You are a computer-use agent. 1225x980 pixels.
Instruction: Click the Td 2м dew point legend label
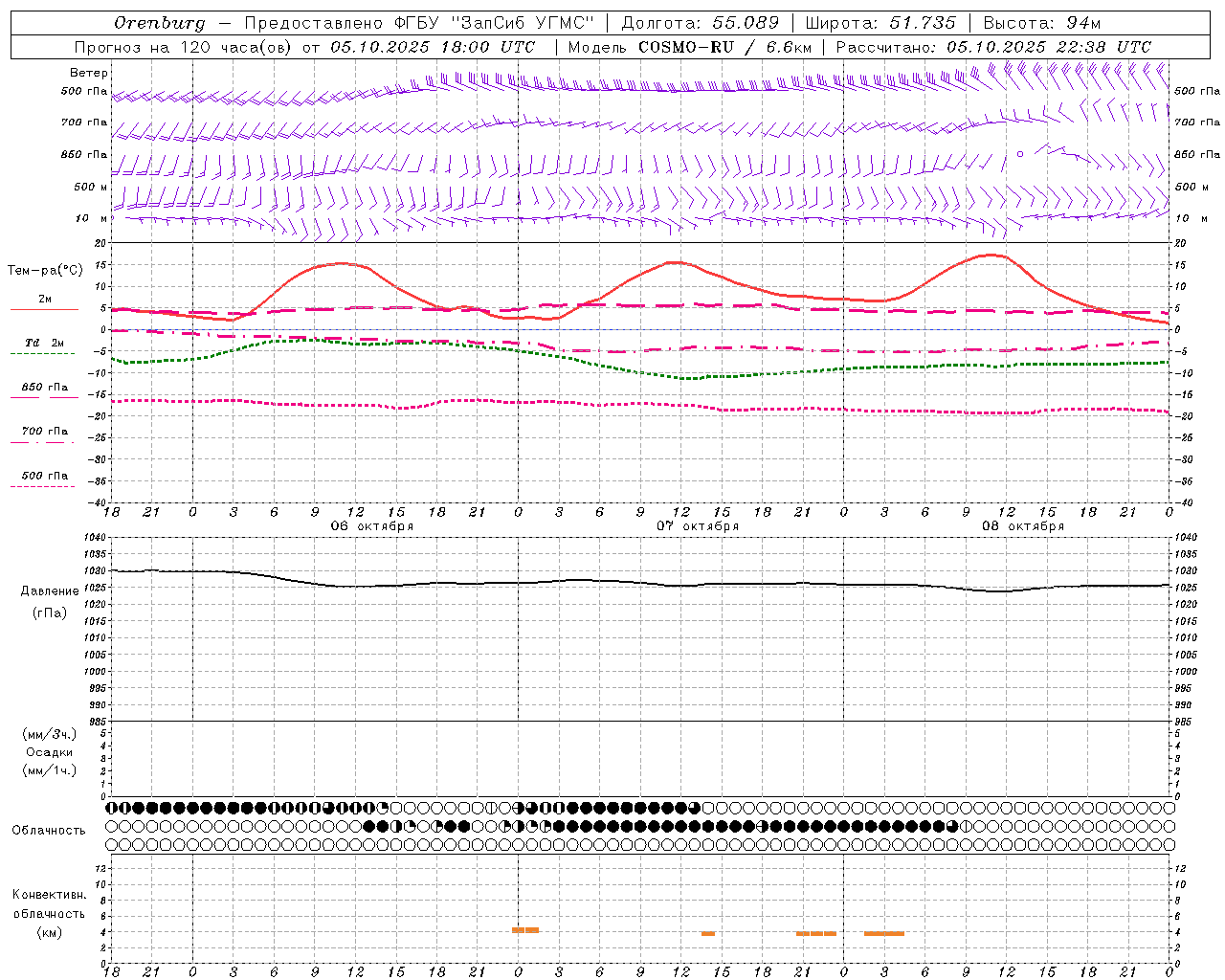[45, 342]
